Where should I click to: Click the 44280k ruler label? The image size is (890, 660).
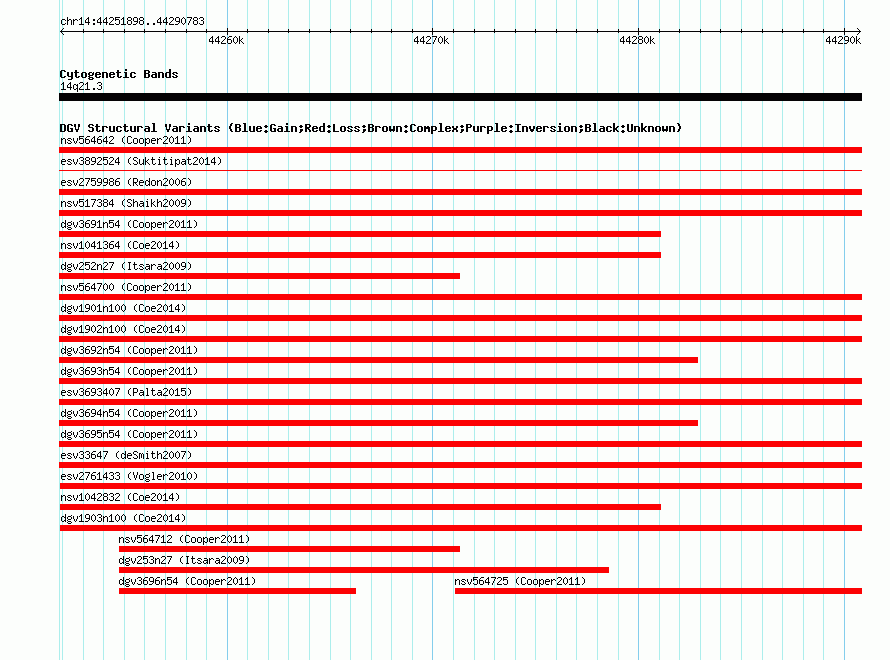coord(637,40)
